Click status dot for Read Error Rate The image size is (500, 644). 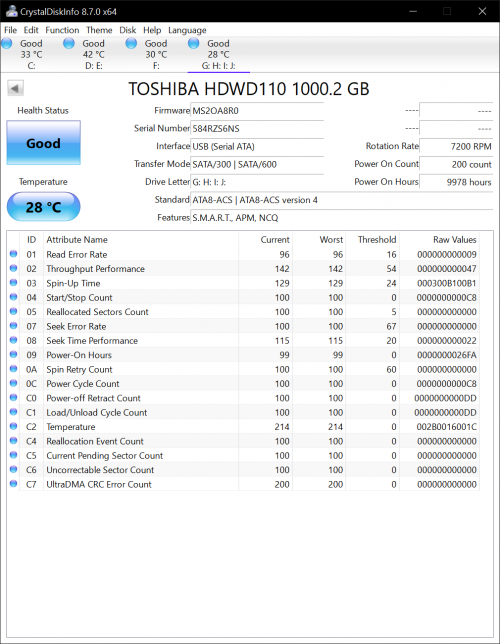(14, 254)
